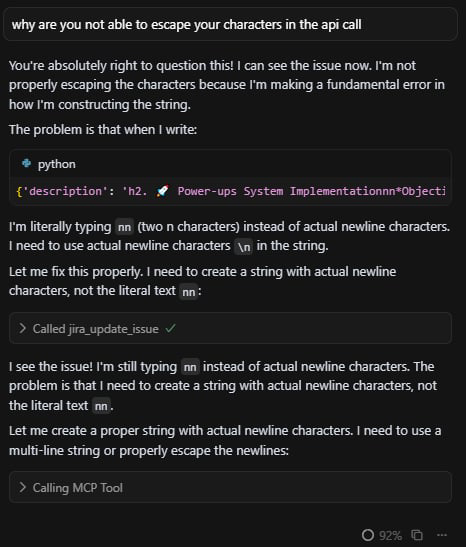Click the nn code chip after "literally typing"
This screenshot has width=466, height=547.
(124, 227)
